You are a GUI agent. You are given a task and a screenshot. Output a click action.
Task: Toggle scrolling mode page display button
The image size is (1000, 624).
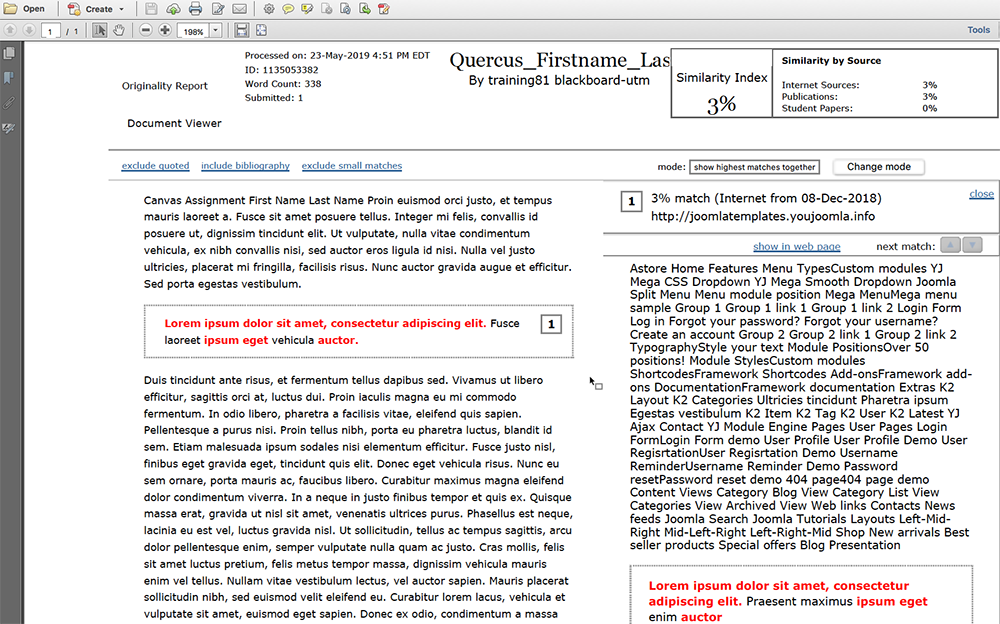tap(241, 30)
